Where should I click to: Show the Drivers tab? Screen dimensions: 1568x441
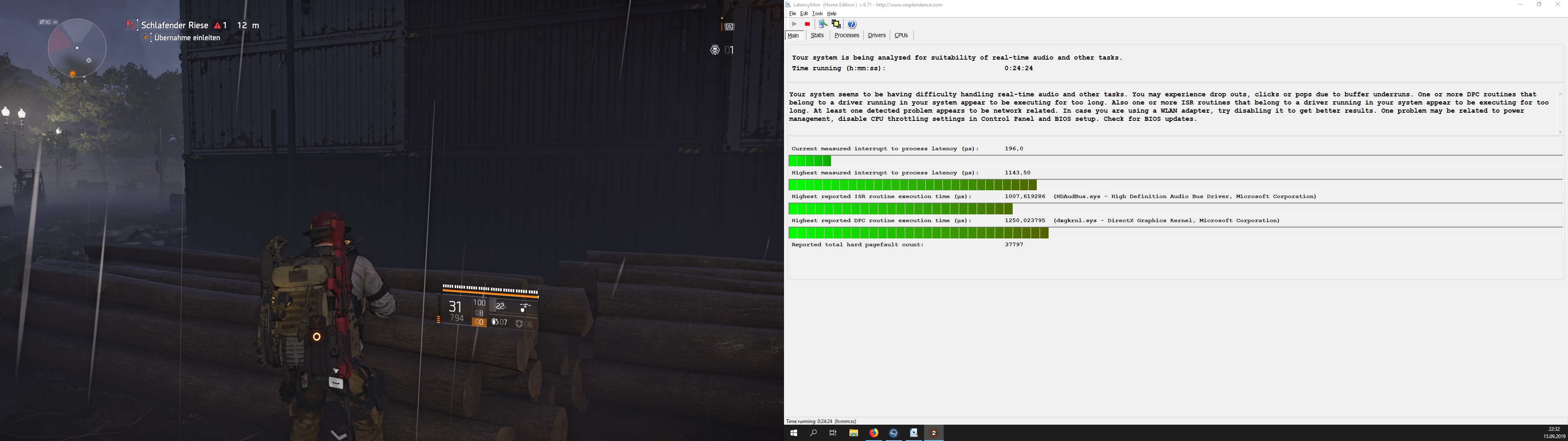coord(877,36)
